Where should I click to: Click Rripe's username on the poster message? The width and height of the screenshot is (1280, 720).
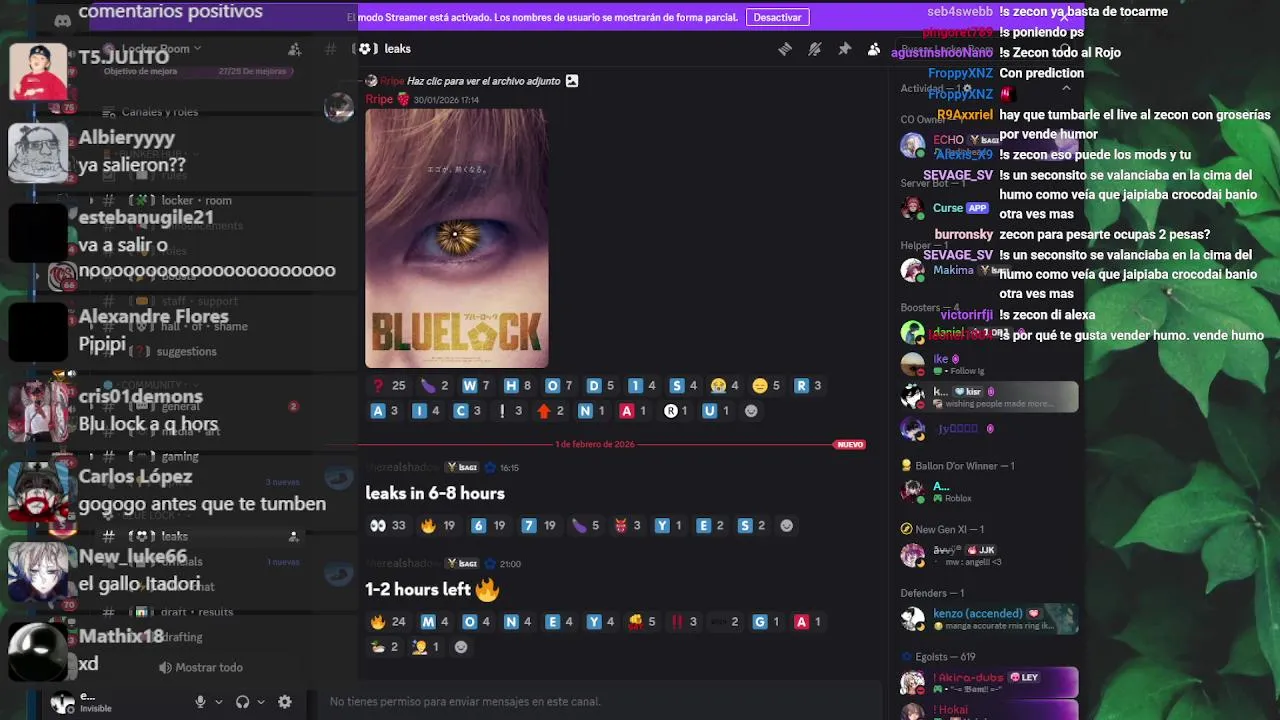(379, 100)
